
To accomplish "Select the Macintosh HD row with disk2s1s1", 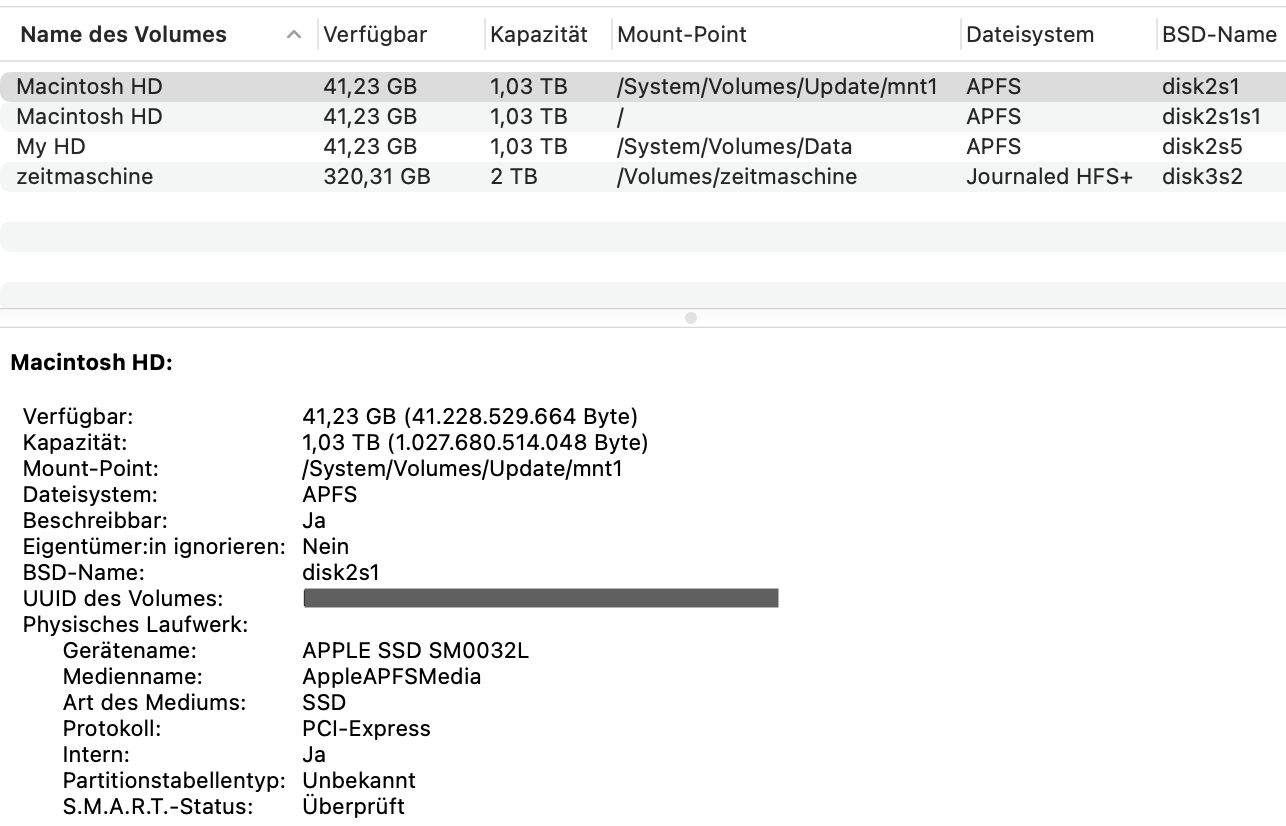I will coord(90,117).
